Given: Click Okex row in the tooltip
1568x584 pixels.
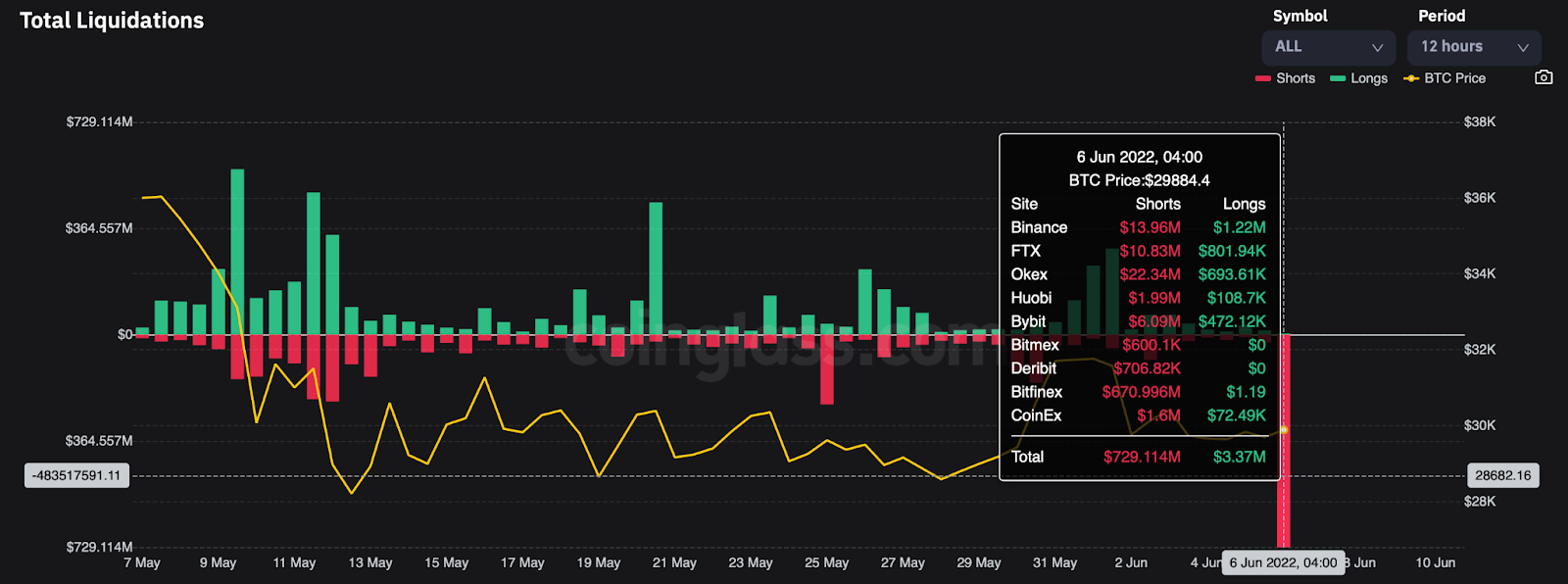Looking at the screenshot, I should [1139, 274].
